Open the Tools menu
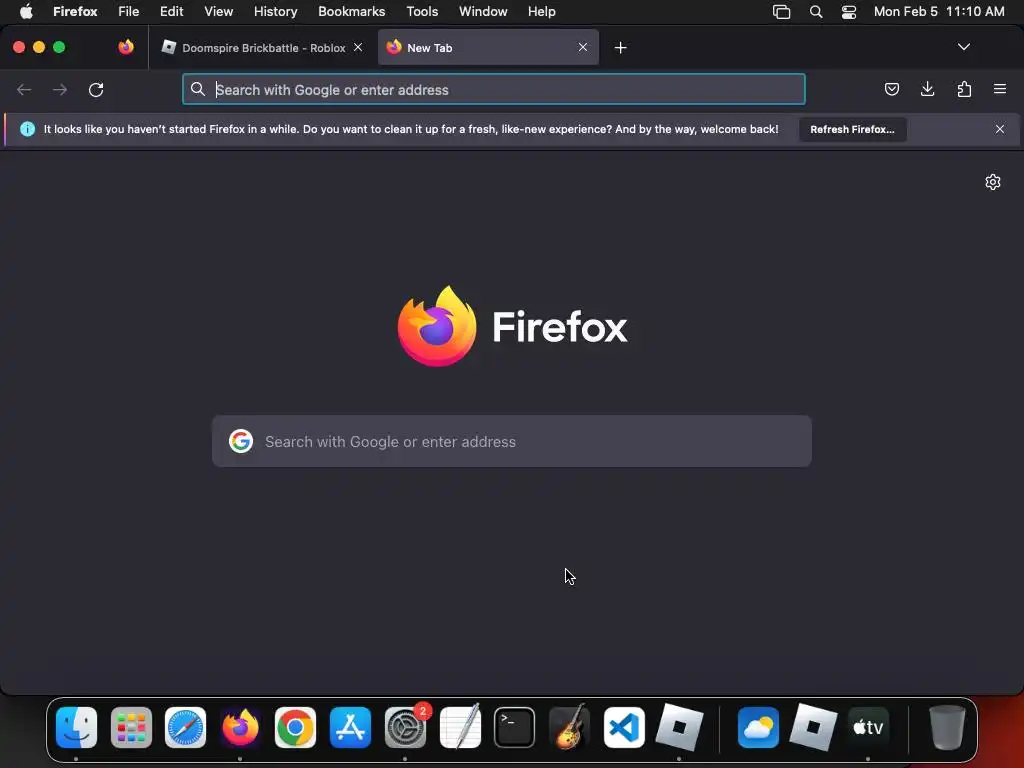Image resolution: width=1024 pixels, height=768 pixels. [x=422, y=12]
